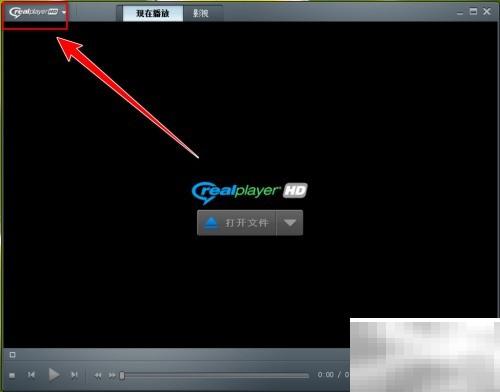Viewport: 500px width, 392px height.
Task: Start playback with the play button
Action: click(54, 375)
